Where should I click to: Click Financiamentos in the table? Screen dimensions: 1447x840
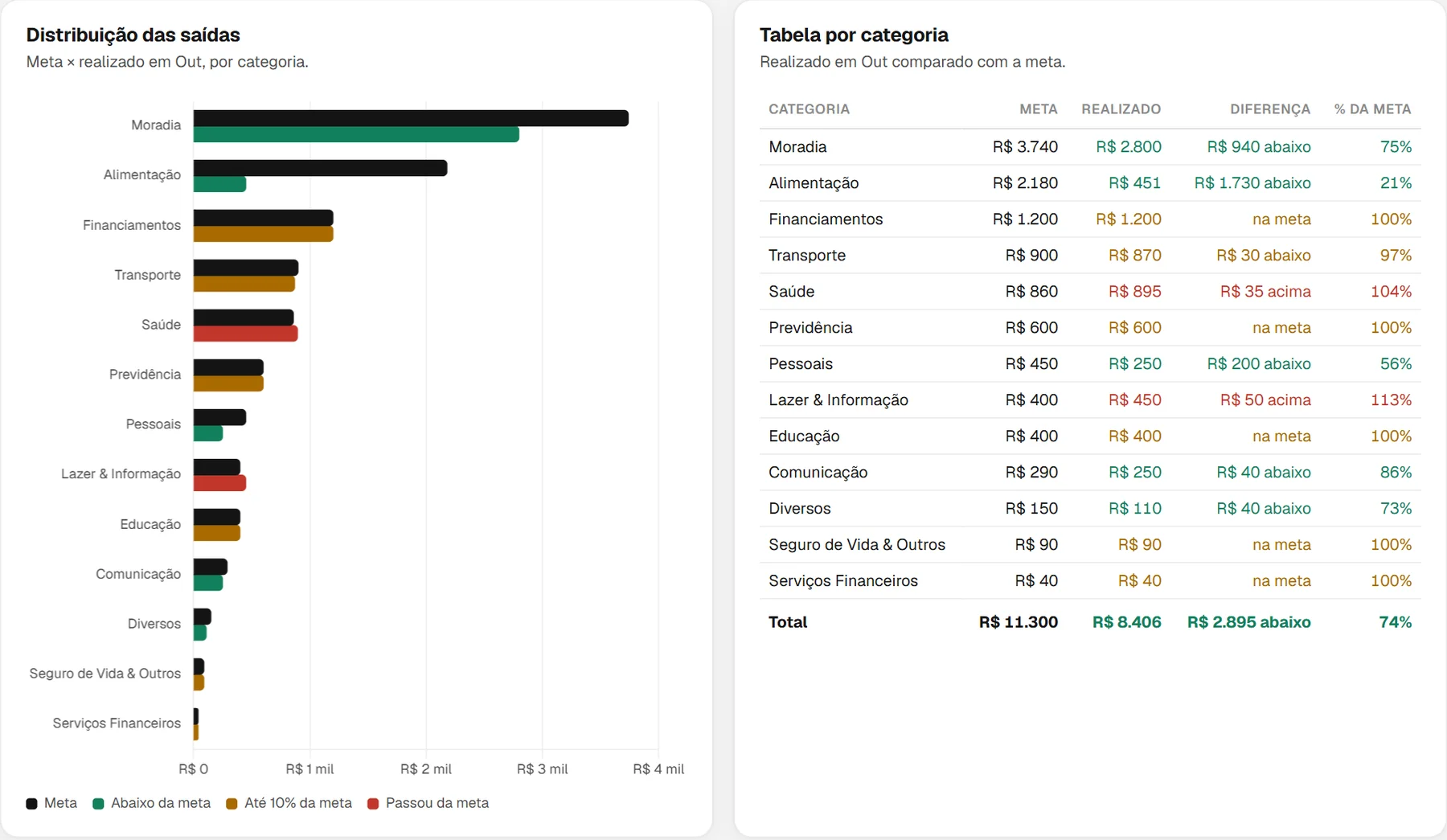pyautogui.click(x=826, y=219)
